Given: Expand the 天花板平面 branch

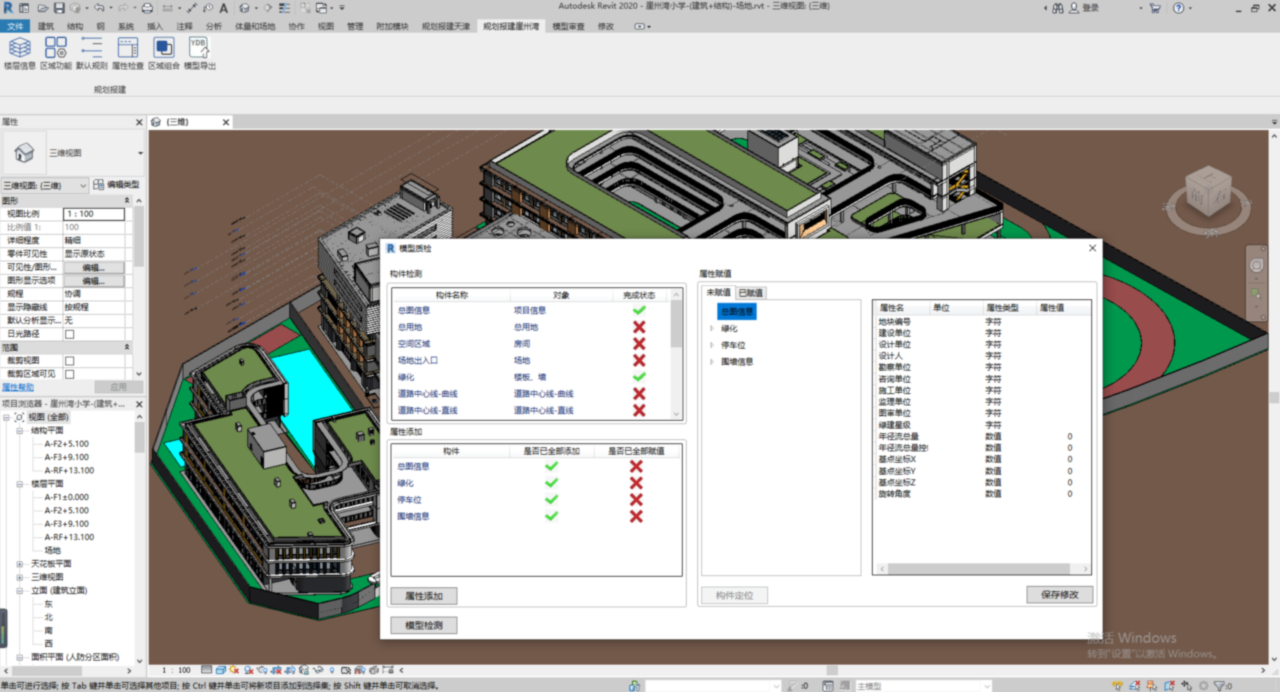Looking at the screenshot, I should coord(19,564).
